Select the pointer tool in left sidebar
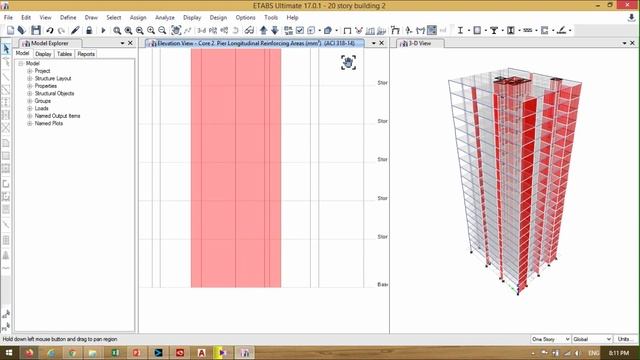This screenshot has width=640, height=360. [6, 49]
